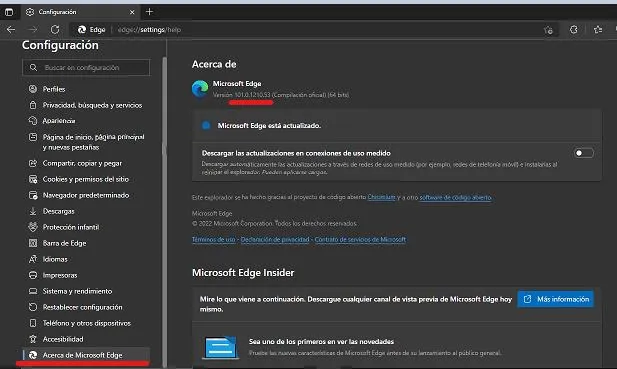Open the vertical tabs icon

[x=9, y=12]
